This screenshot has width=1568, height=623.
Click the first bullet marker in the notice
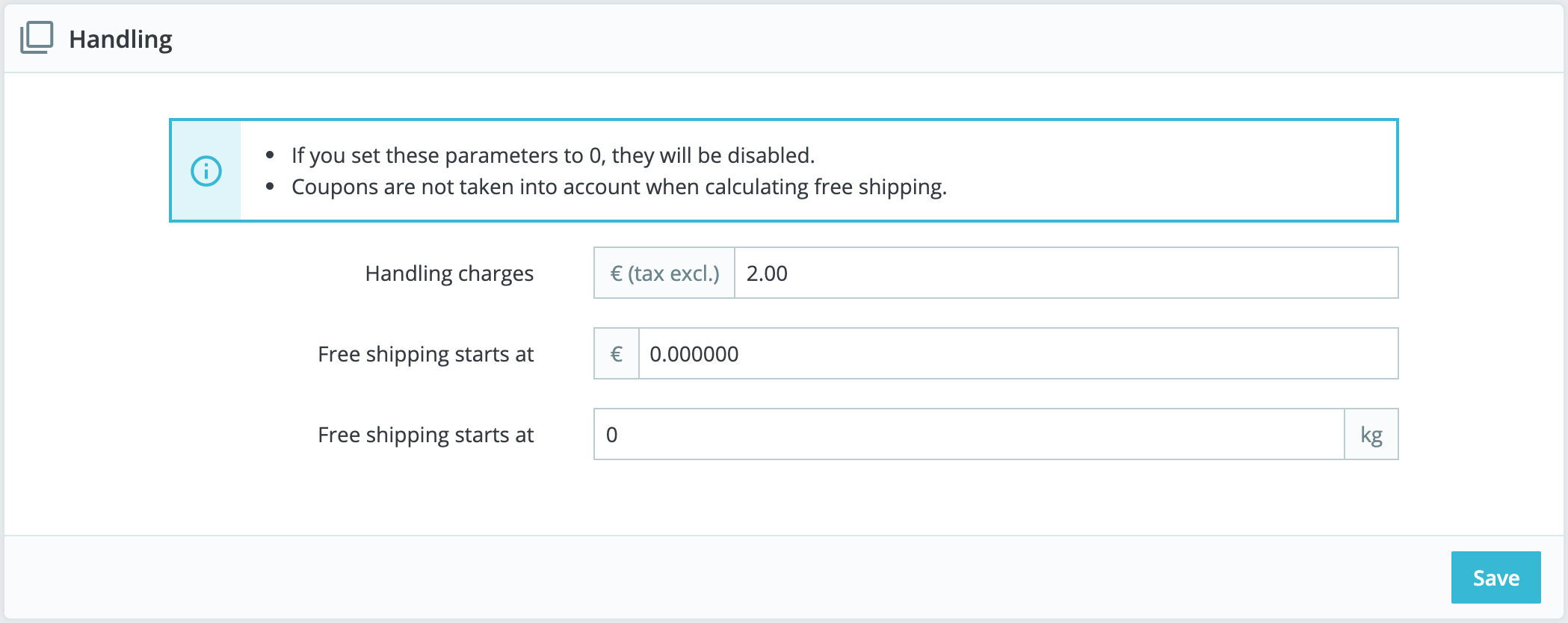click(x=270, y=155)
